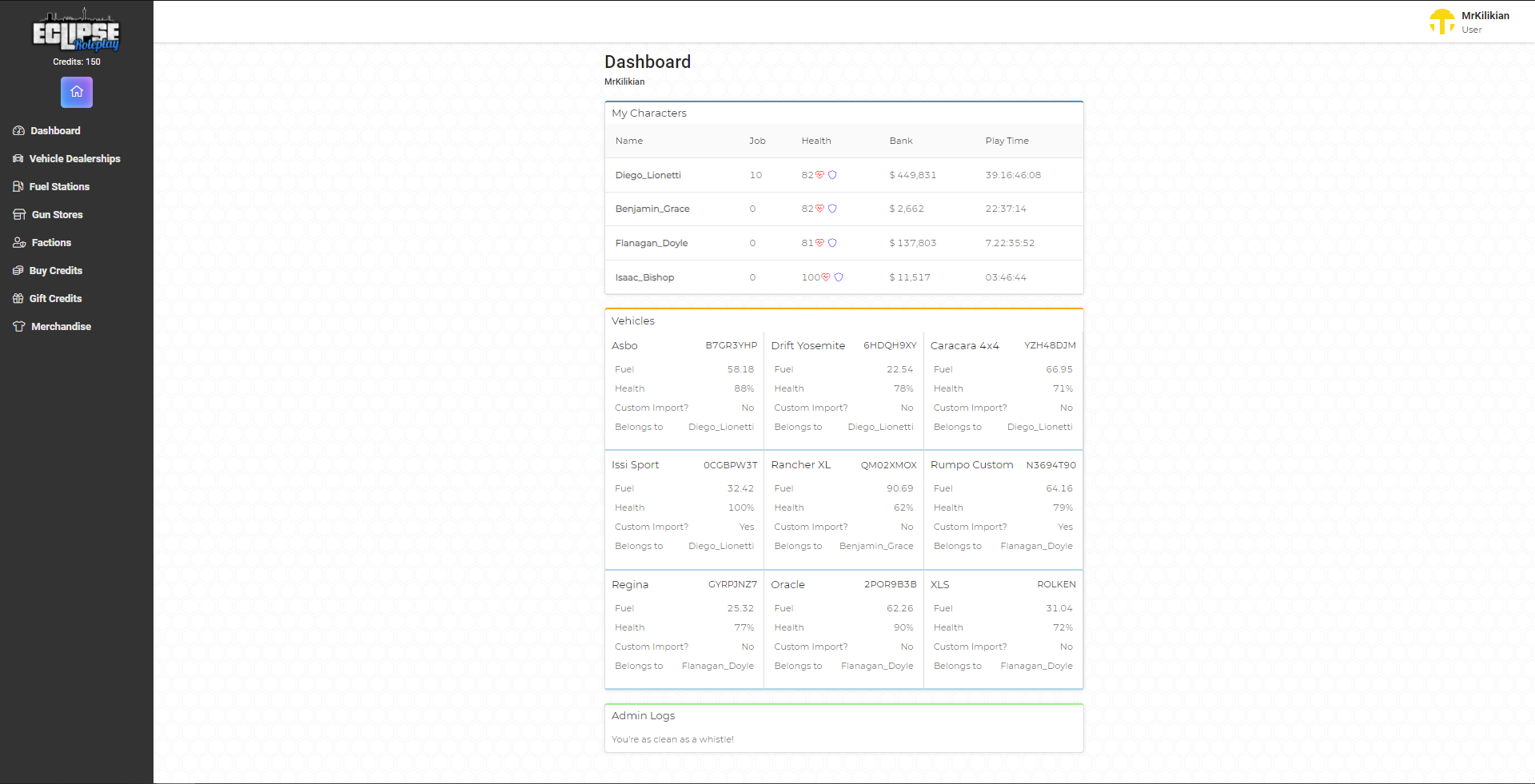Image resolution: width=1535 pixels, height=784 pixels.
Task: Click the Merchandise t-shirt icon
Action: 19,326
